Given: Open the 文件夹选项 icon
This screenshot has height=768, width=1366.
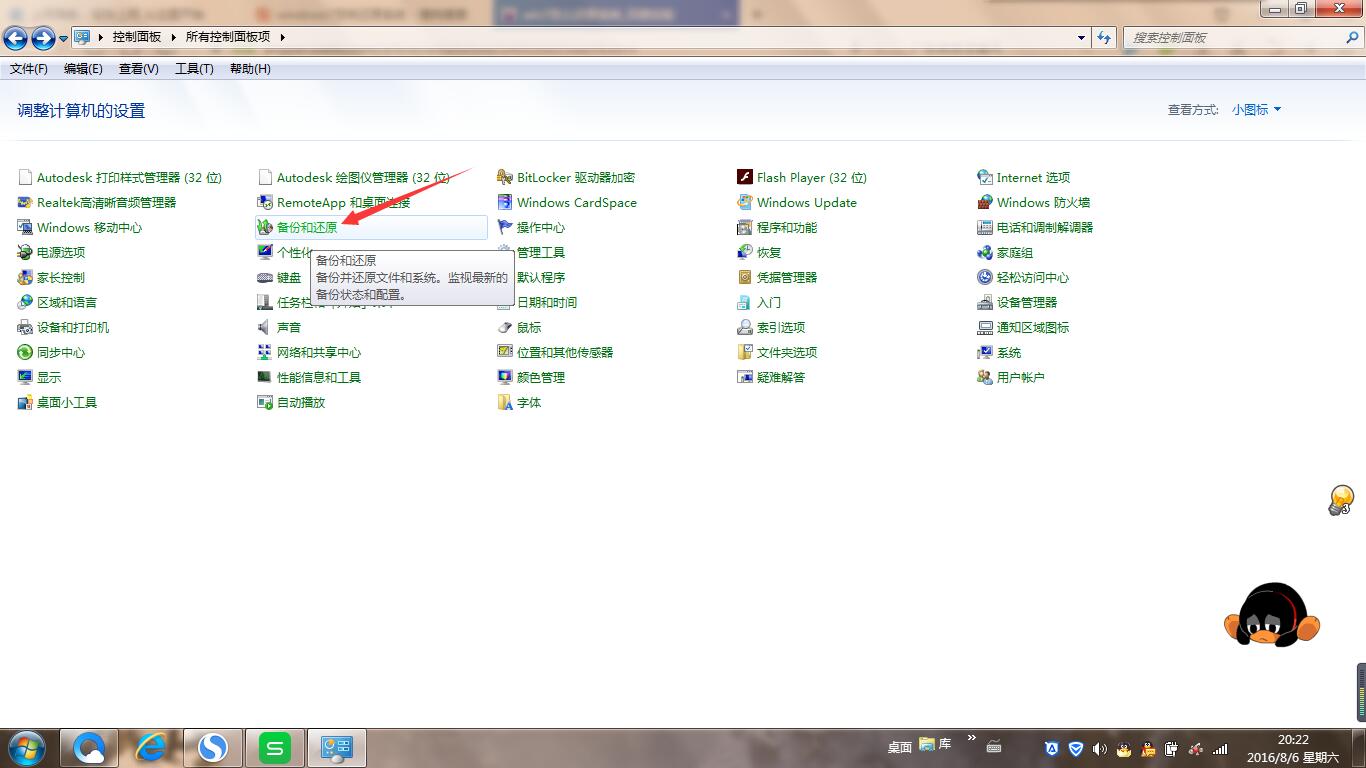Looking at the screenshot, I should click(745, 352).
